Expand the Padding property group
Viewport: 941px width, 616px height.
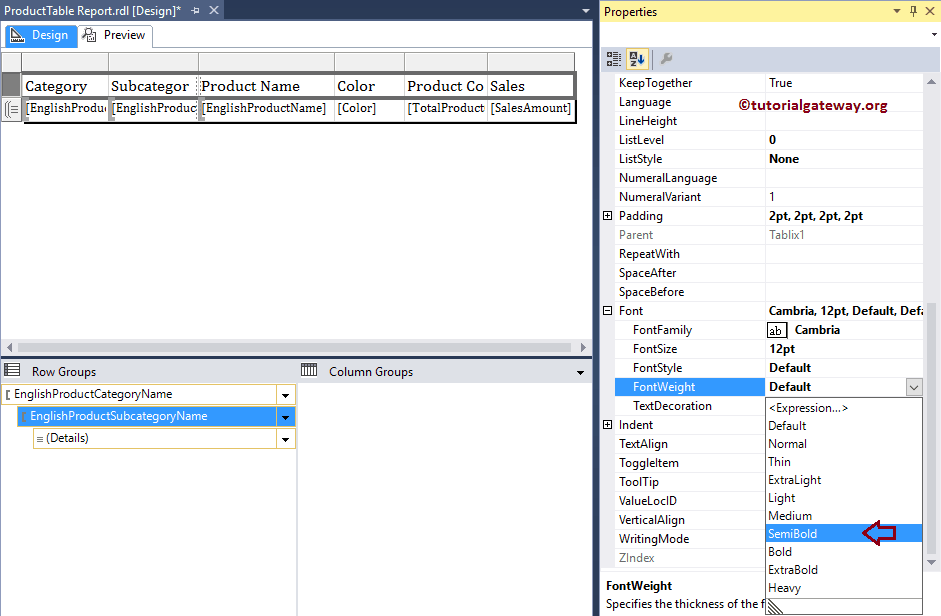pos(607,215)
